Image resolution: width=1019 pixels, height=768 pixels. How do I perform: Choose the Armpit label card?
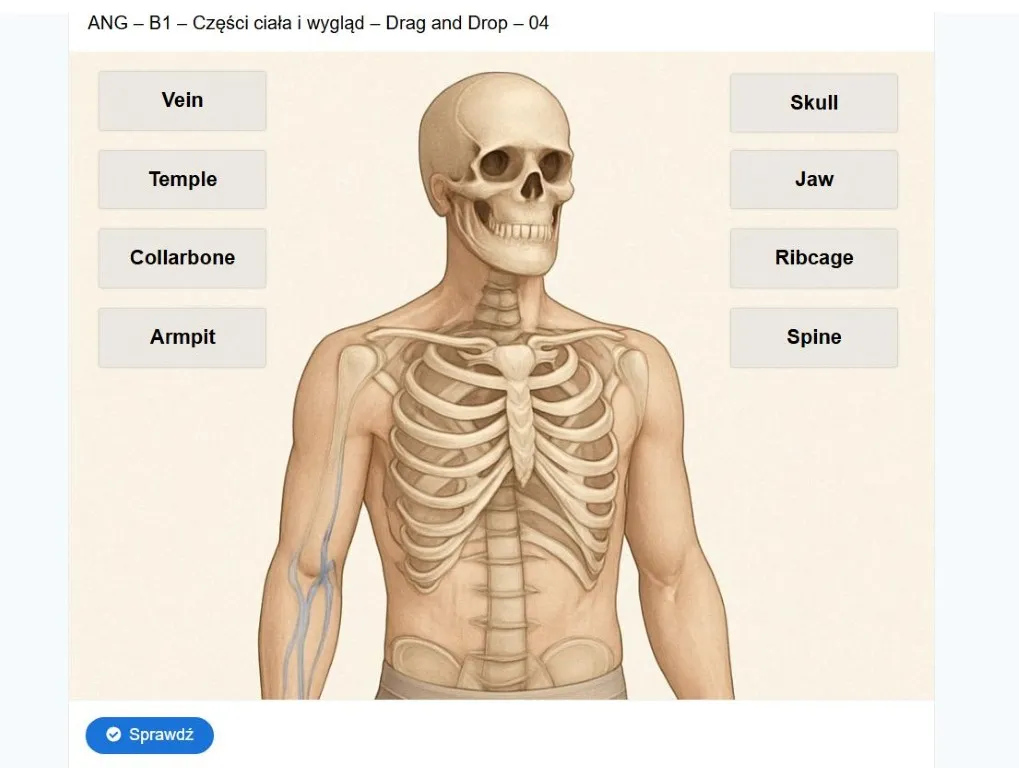182,337
